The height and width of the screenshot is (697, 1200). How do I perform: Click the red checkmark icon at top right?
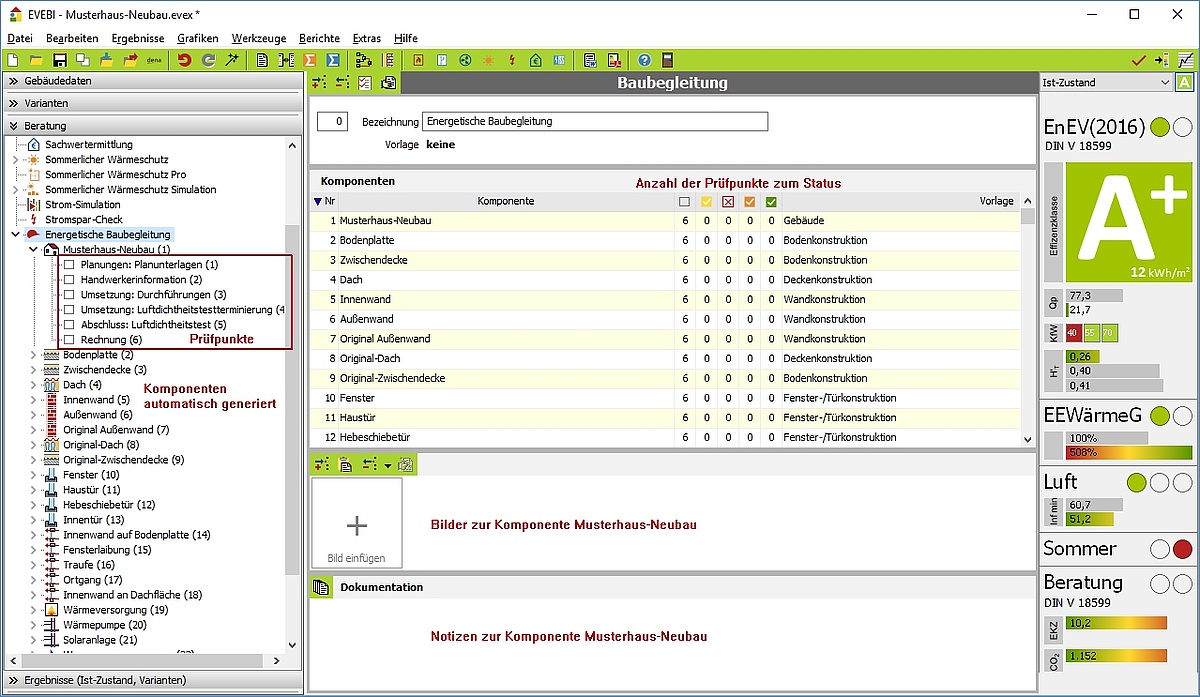tap(1138, 60)
